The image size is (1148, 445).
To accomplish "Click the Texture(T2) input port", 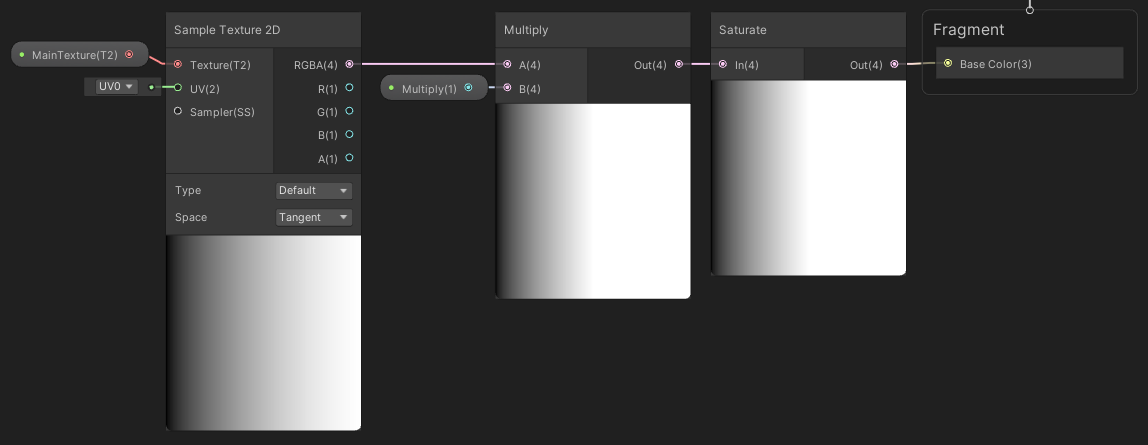I will 178,64.
